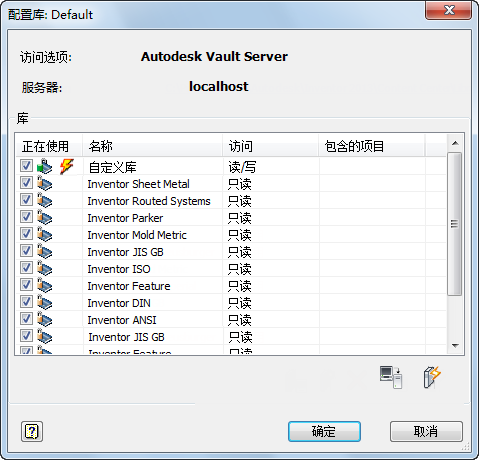Click the Autodesk Vault Server access option text
The width and height of the screenshot is (479, 460).
coord(214,56)
